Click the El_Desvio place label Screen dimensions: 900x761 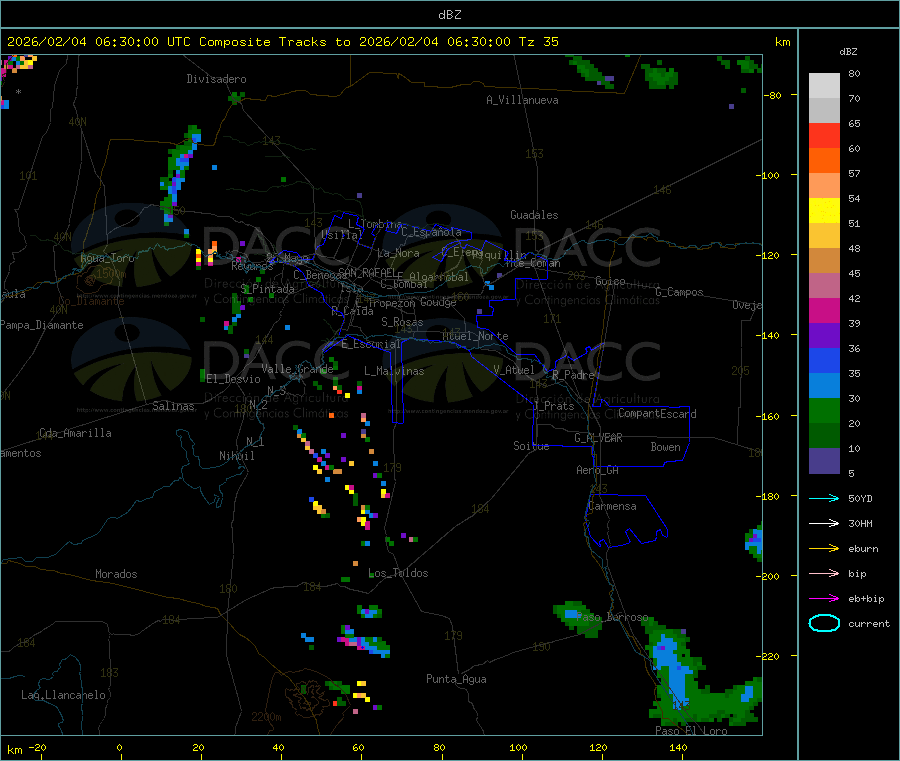(234, 379)
